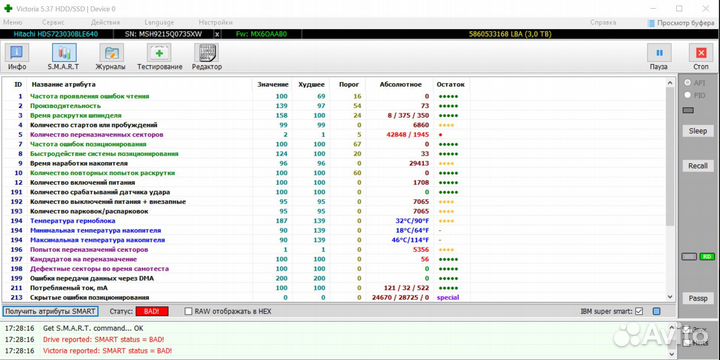Image resolution: width=720 pixels, height=360 pixels.
Task: Click the SN: MSH9215Q0735XW field
Action: 163,34
